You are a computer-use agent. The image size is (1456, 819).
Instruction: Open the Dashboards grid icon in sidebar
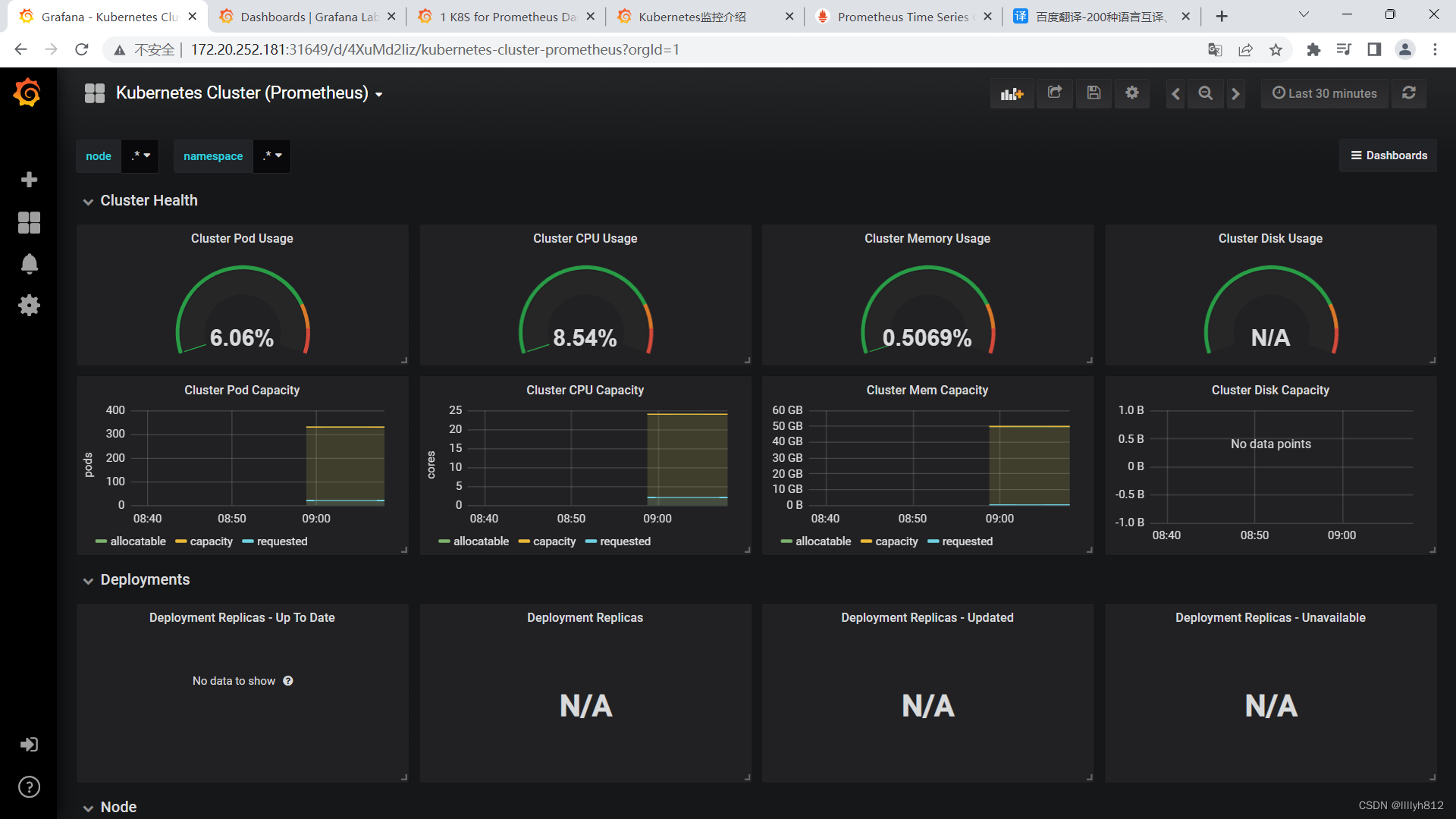29,222
